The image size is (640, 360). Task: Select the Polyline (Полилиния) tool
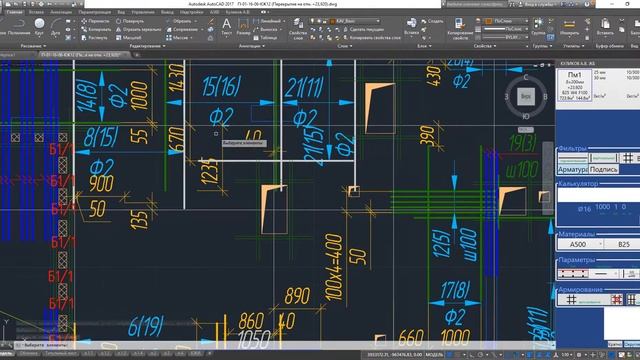18,27
